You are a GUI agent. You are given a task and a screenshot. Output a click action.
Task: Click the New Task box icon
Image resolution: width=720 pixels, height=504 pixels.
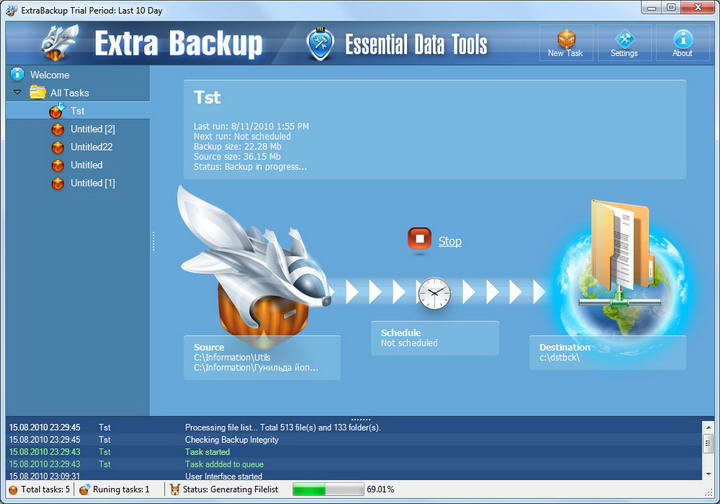(566, 39)
